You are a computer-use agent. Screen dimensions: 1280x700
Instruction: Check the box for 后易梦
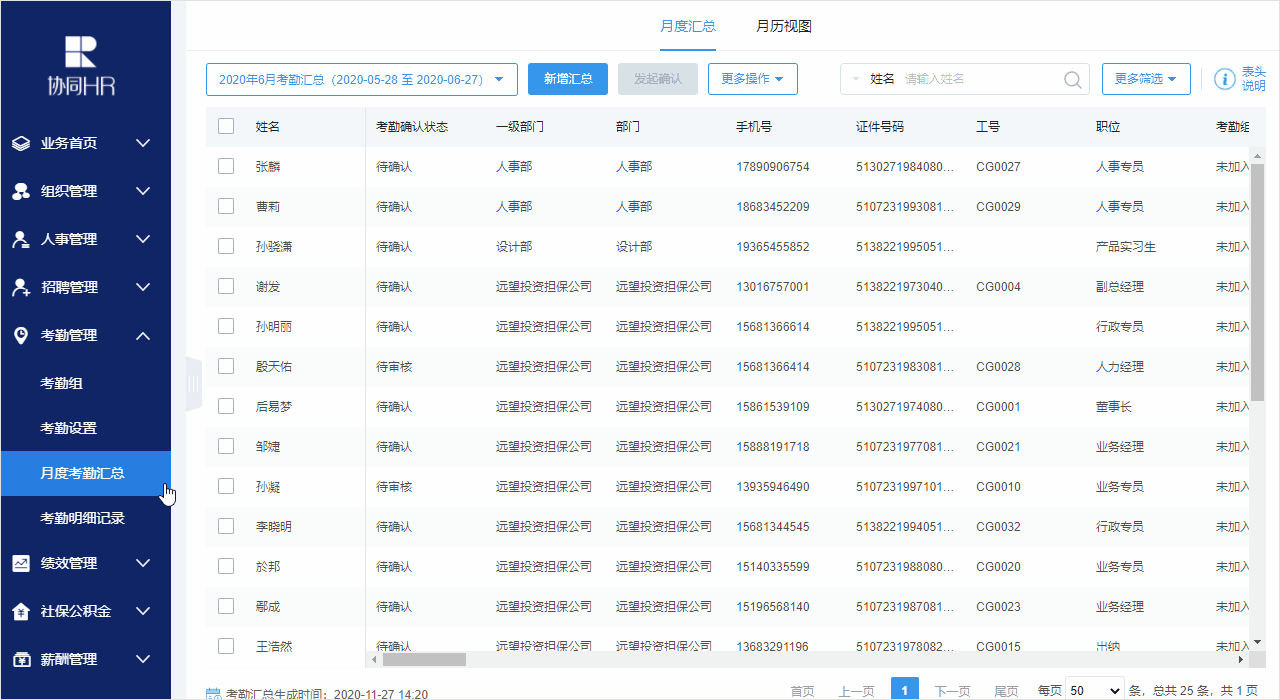[x=226, y=407]
